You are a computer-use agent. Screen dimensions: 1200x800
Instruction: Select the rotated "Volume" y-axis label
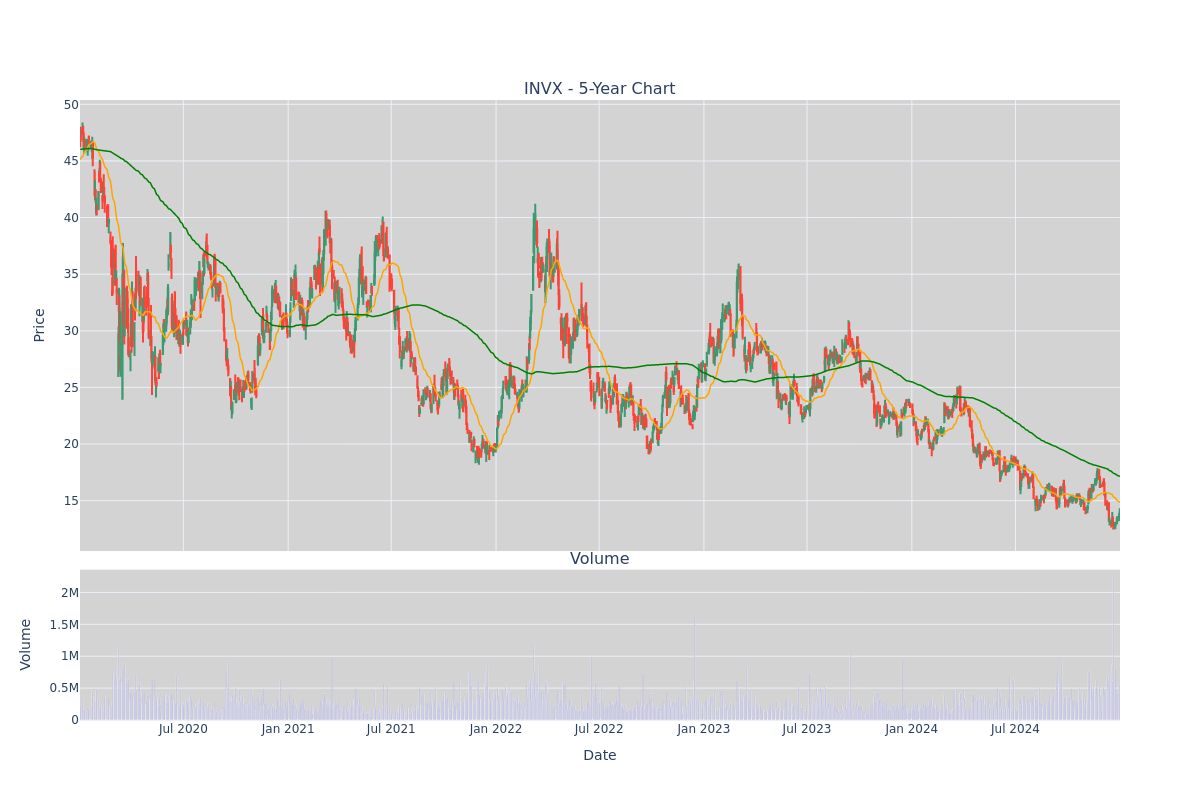(27, 644)
